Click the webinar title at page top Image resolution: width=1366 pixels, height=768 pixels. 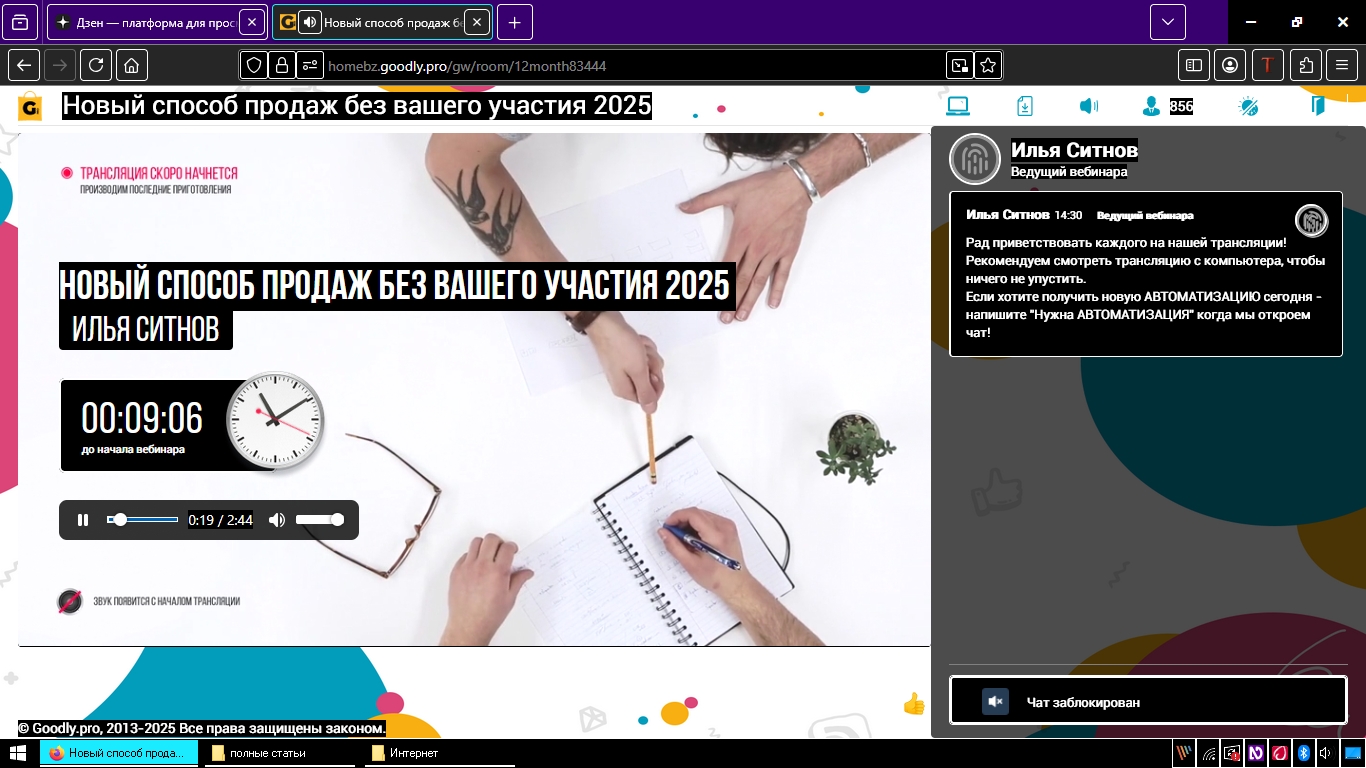click(x=357, y=105)
